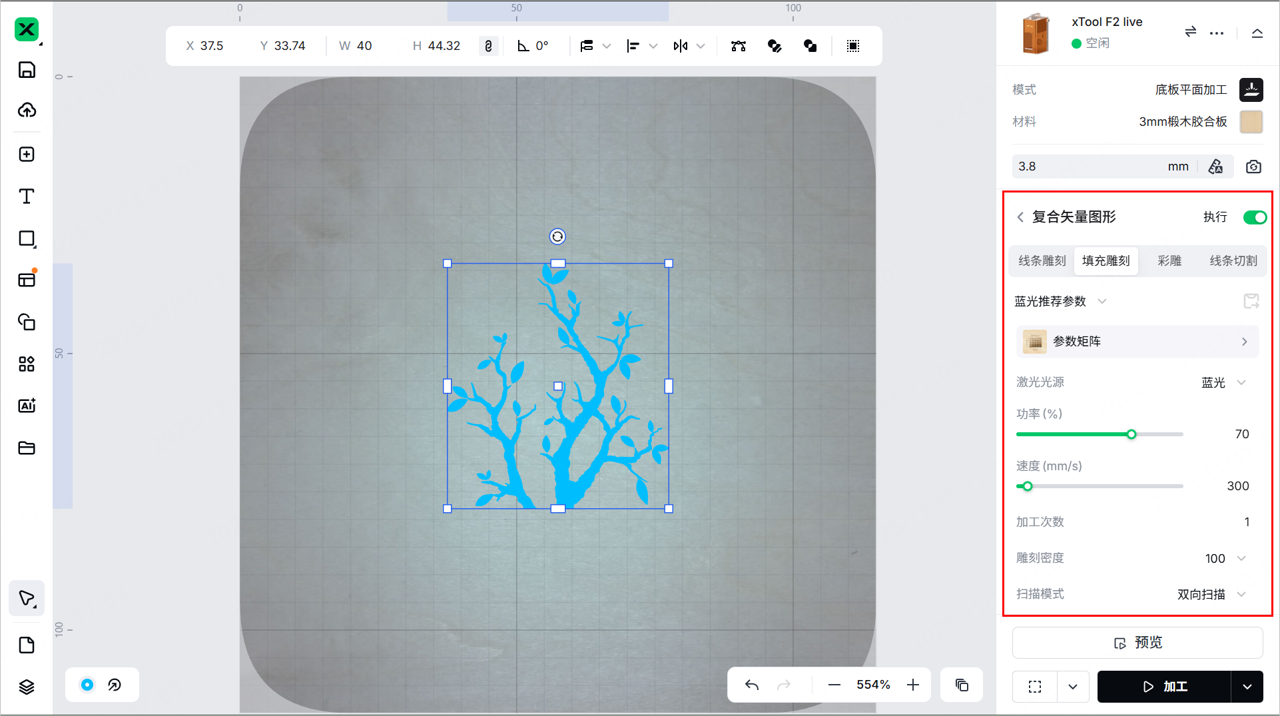1280x716 pixels.
Task: Click the 预览 preview button
Action: [x=1138, y=643]
